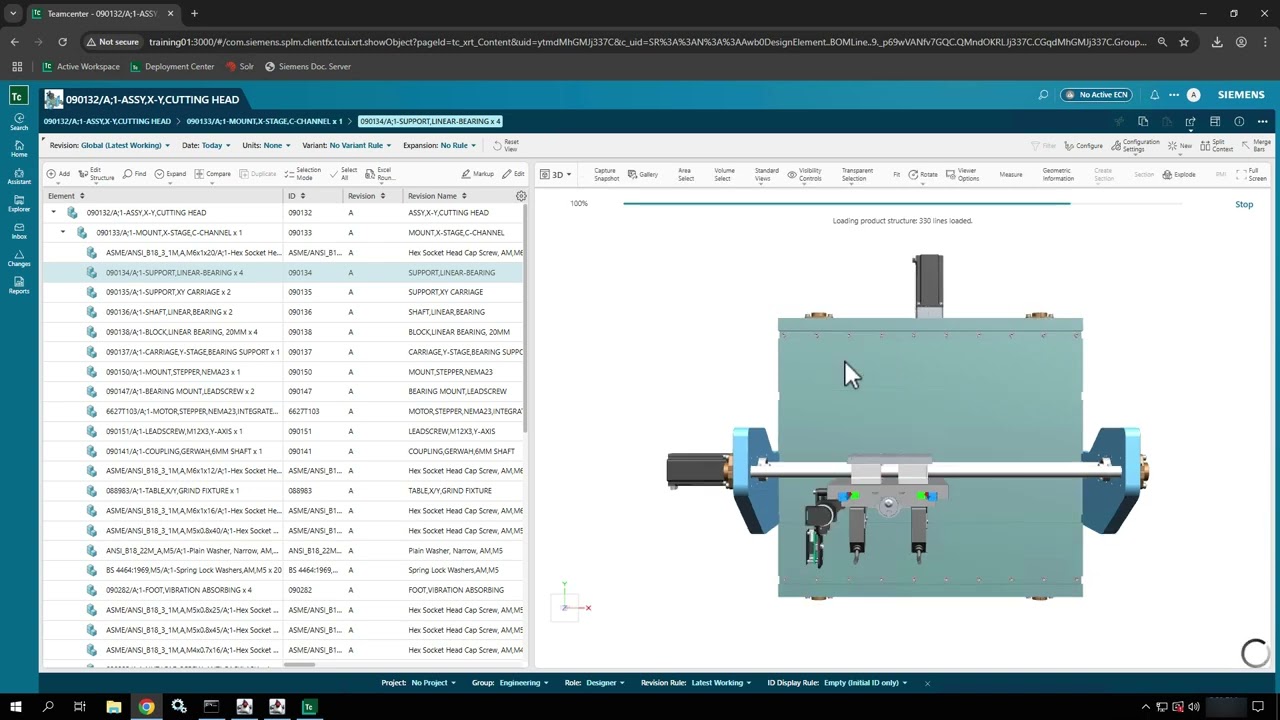Select the Measure tool
Screen dimensions: 1280x720
(x=1010, y=174)
